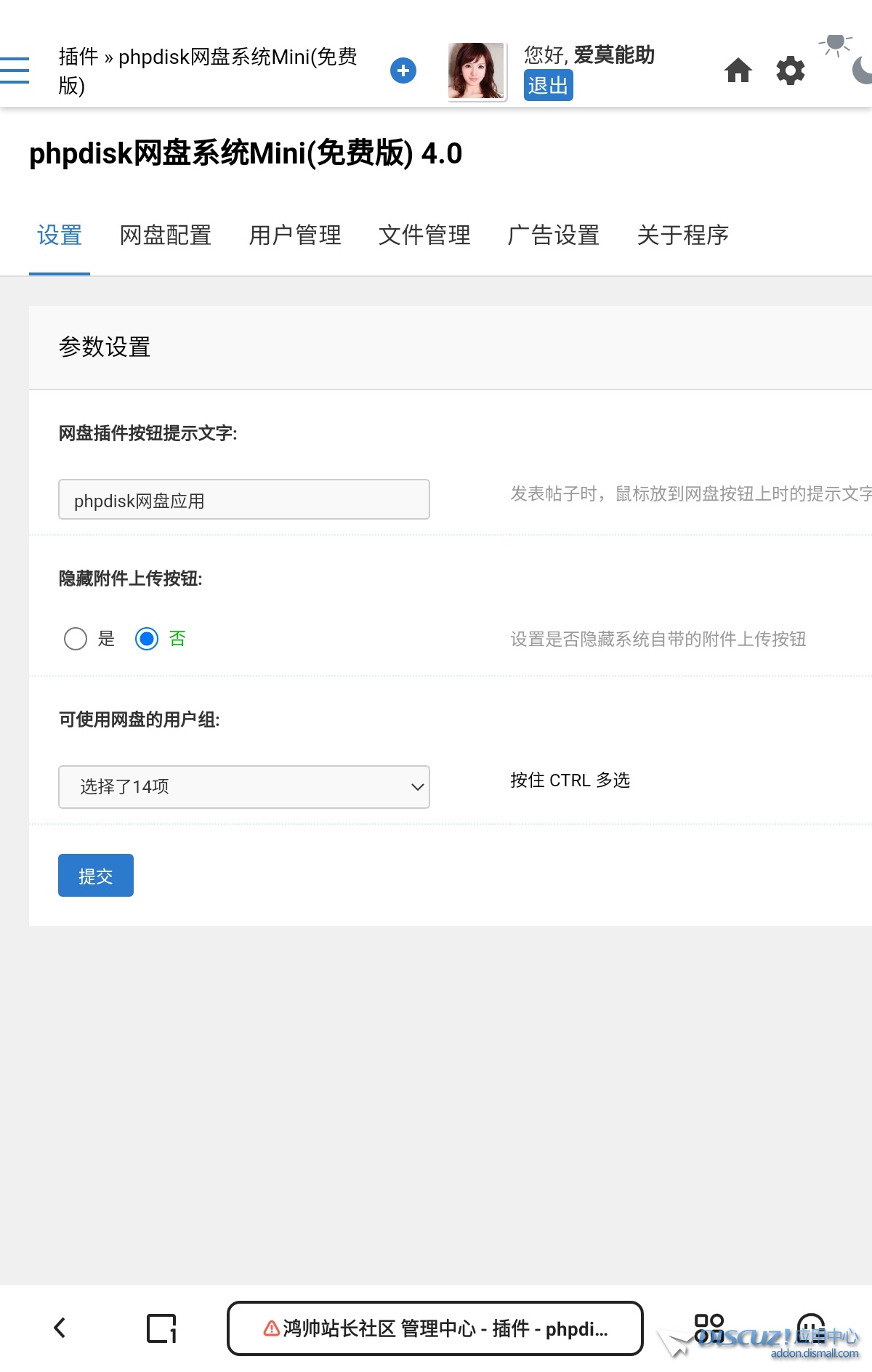Switch to the 网盘配置 tab

166,235
